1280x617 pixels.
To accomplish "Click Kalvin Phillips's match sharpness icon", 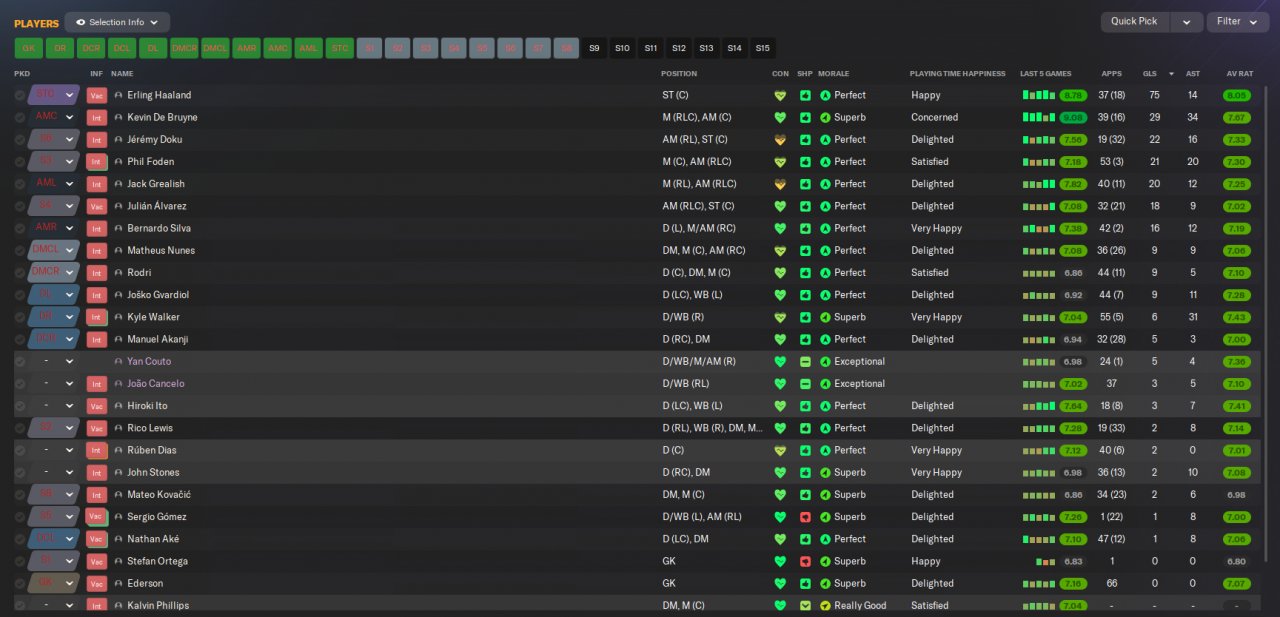I will (x=805, y=606).
